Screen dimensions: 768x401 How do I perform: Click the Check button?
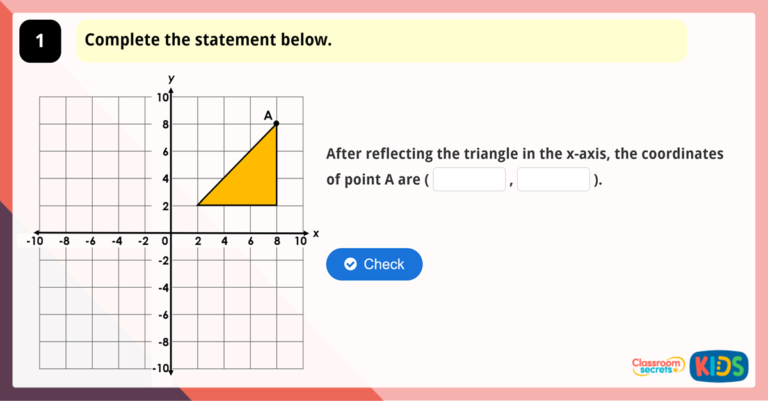pyautogui.click(x=374, y=264)
